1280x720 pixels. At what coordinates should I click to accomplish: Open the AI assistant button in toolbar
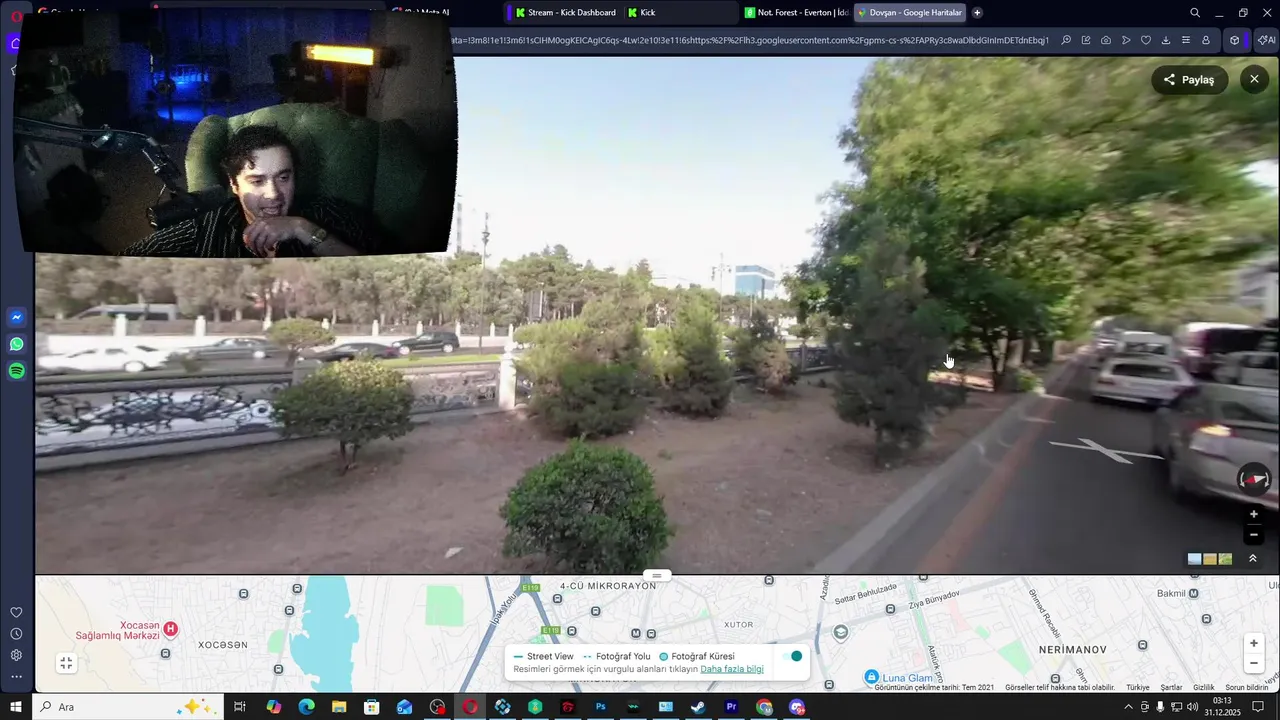point(1266,41)
